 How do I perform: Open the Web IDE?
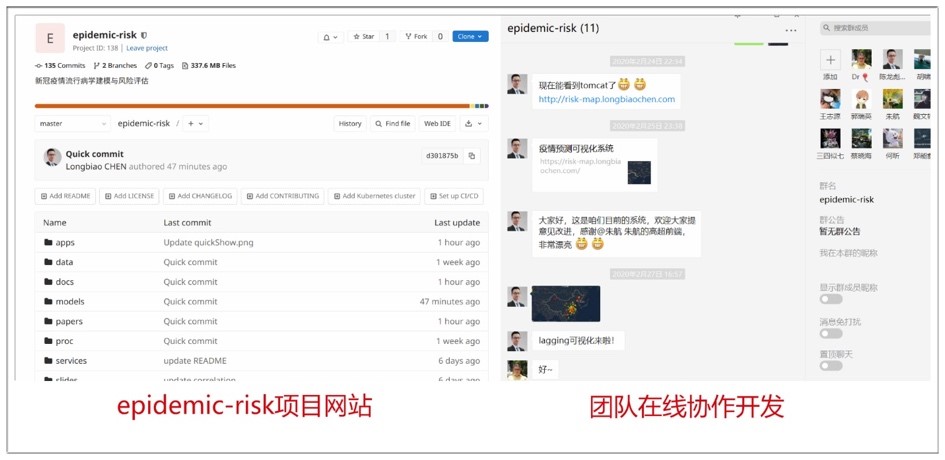point(437,124)
